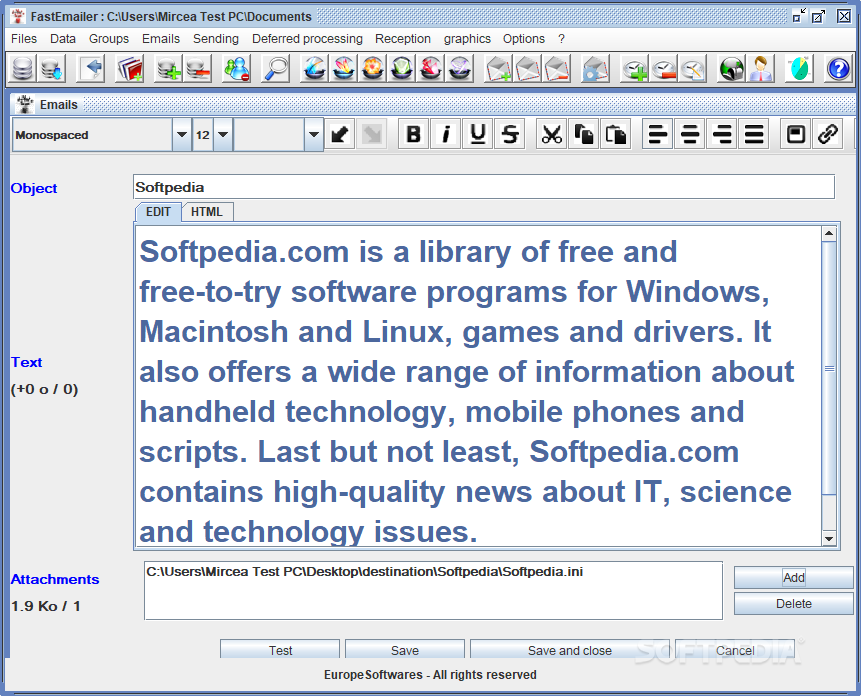Open the Data menu

[x=63, y=39]
